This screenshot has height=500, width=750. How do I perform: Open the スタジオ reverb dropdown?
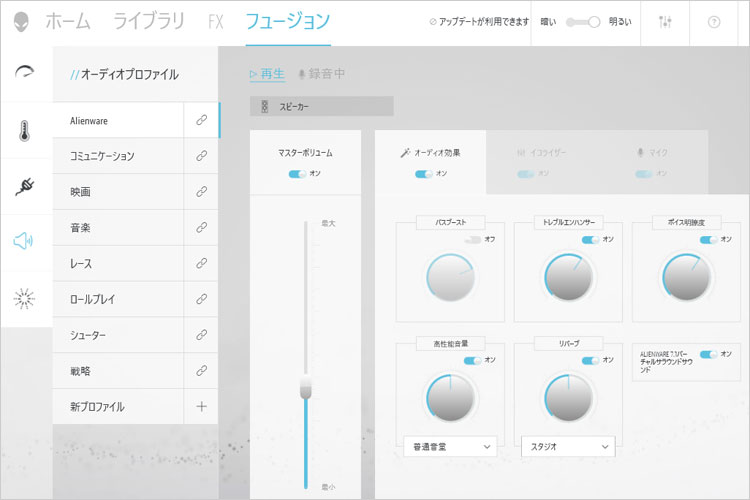click(568, 446)
